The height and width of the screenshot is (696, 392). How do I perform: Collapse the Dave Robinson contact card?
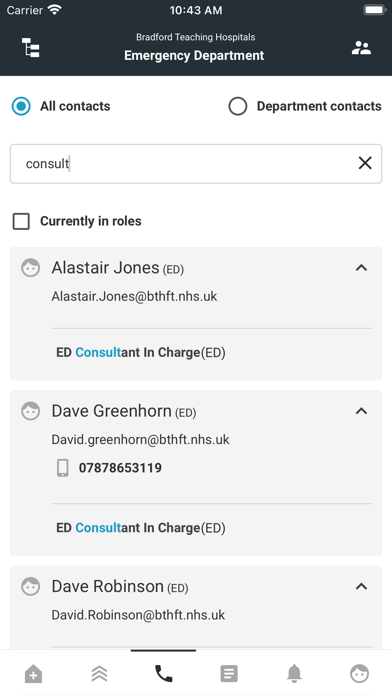[x=361, y=586]
